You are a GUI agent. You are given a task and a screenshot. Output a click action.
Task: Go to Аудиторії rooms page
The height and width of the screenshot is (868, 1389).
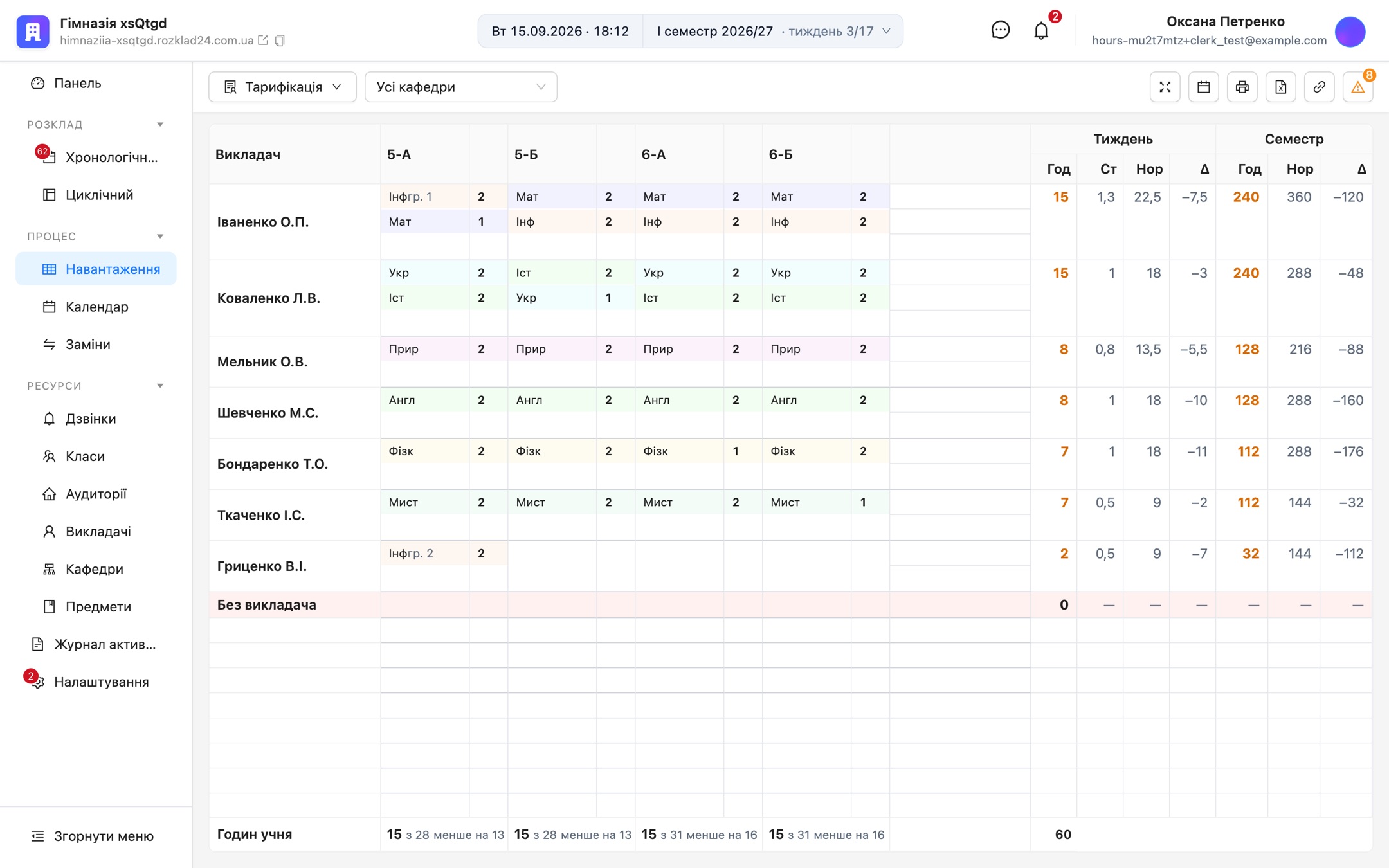[96, 494]
